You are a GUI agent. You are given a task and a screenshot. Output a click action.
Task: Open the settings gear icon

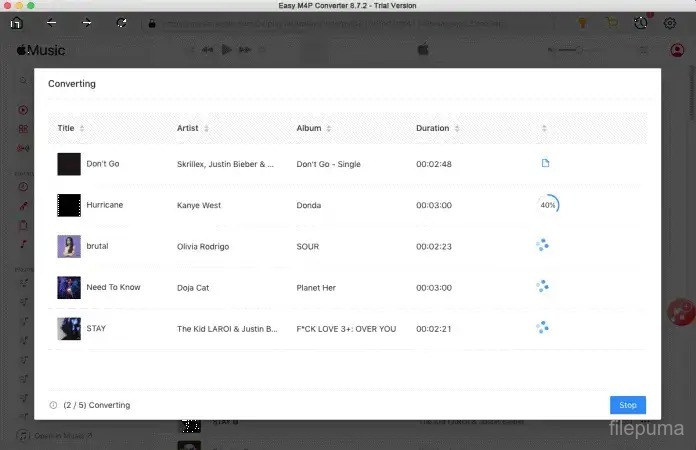click(x=670, y=22)
